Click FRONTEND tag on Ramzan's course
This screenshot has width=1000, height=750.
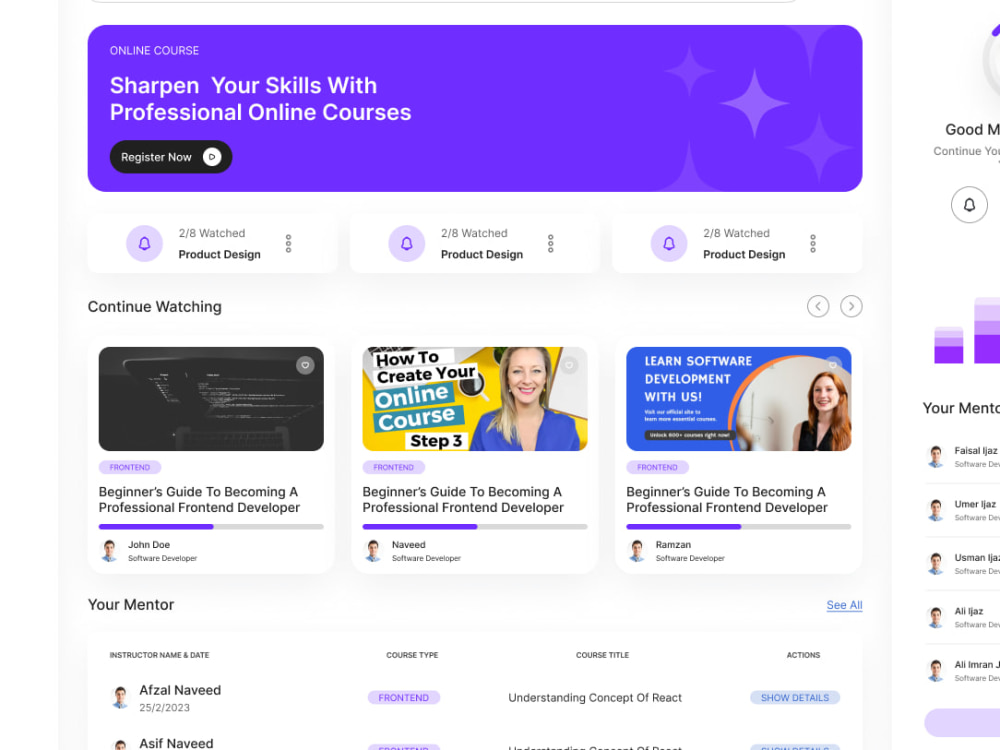(x=658, y=467)
